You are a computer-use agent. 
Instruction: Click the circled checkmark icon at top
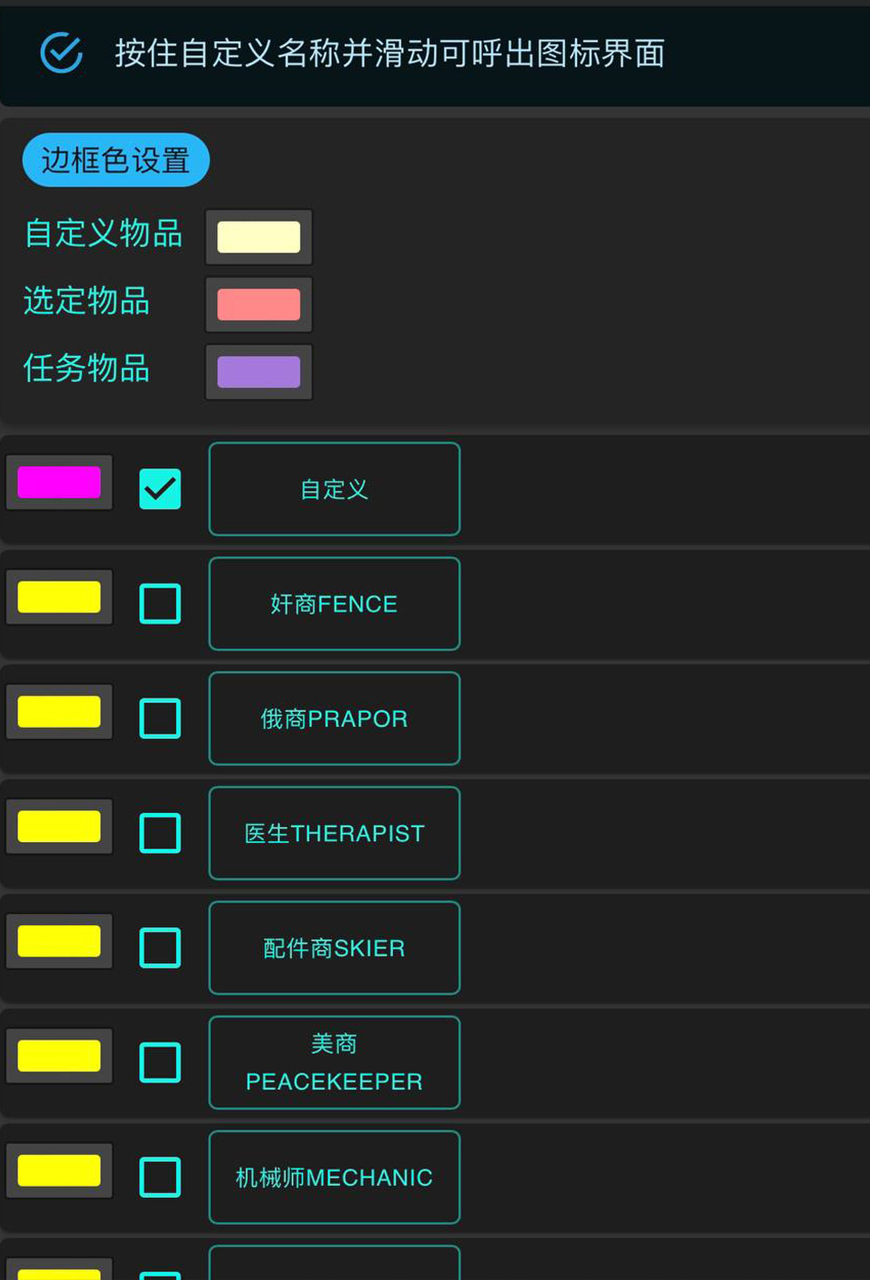pos(61,53)
